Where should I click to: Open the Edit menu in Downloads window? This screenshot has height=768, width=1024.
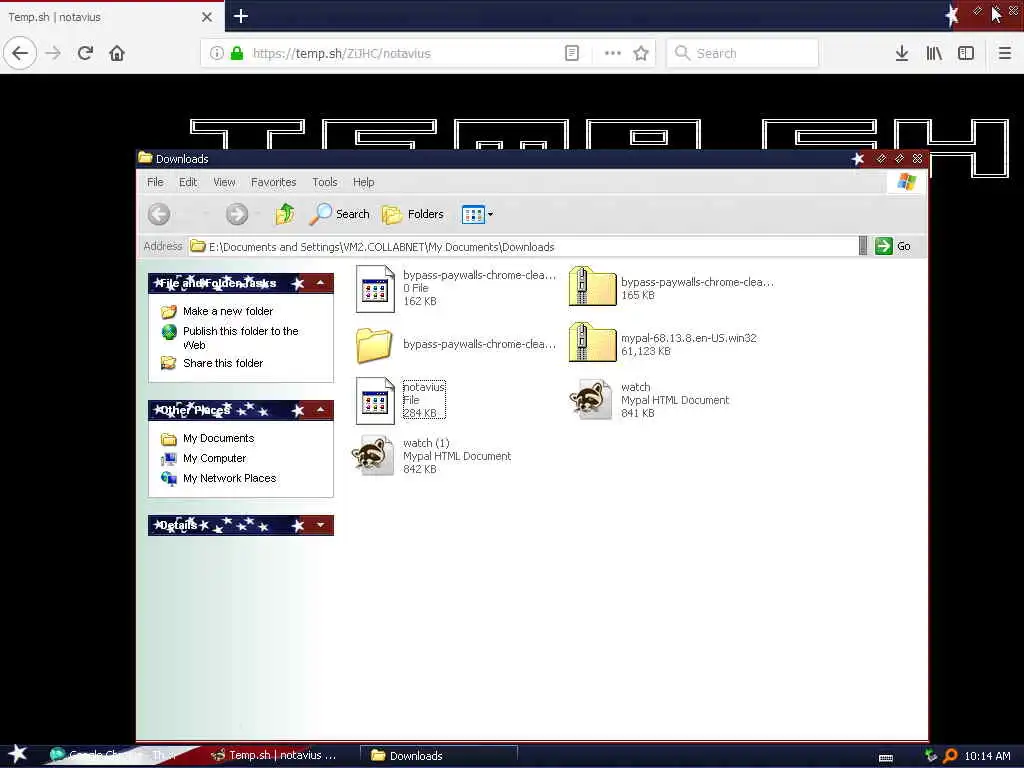pos(188,182)
